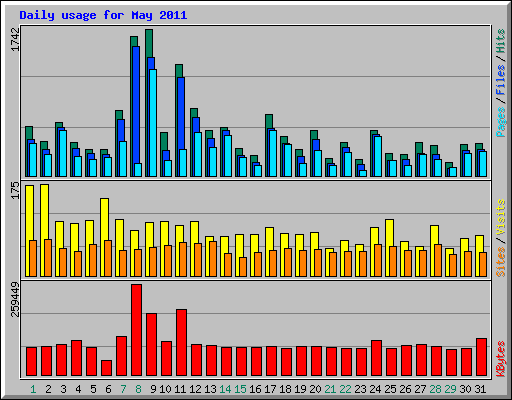Screen dimensions: 512x400
Task: Click the day 26 axis label
Action: pos(405,389)
